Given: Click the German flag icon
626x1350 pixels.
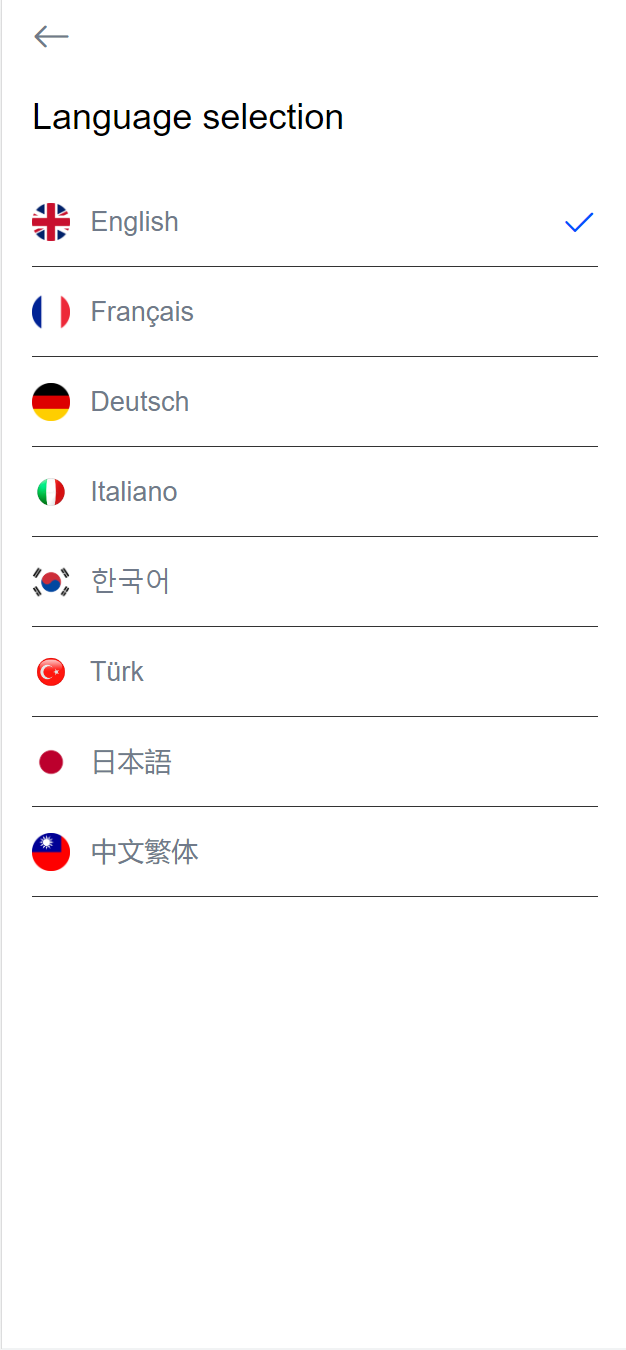Looking at the screenshot, I should pyautogui.click(x=51, y=402).
